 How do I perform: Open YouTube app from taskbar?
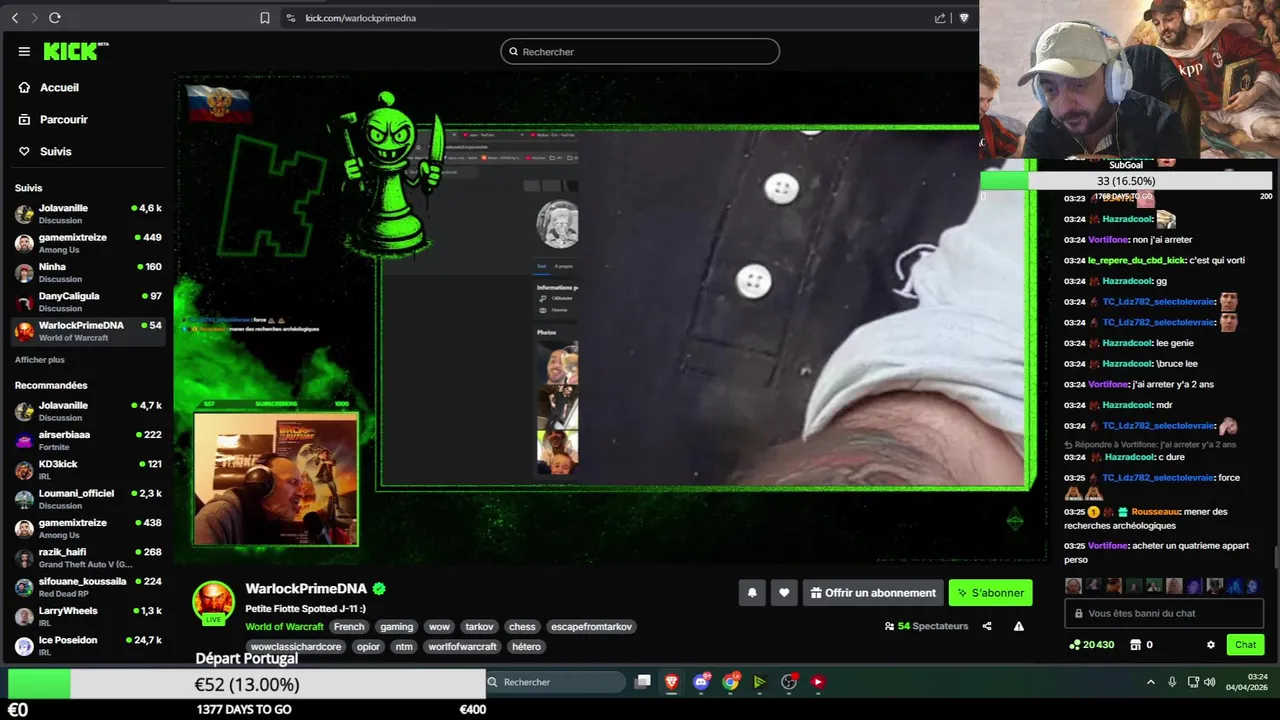point(818,682)
